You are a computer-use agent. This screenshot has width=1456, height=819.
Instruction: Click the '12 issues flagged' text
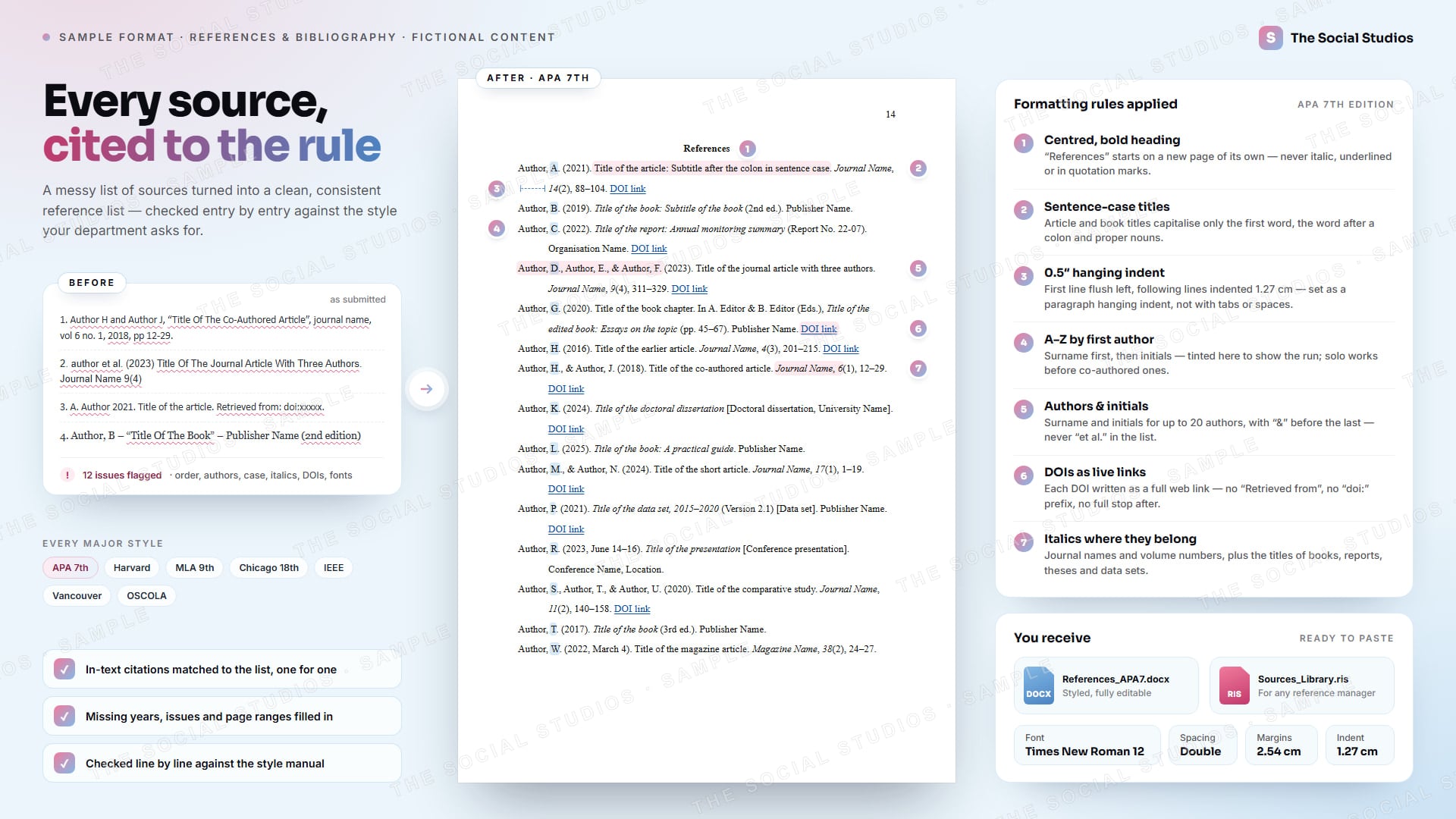pos(122,475)
